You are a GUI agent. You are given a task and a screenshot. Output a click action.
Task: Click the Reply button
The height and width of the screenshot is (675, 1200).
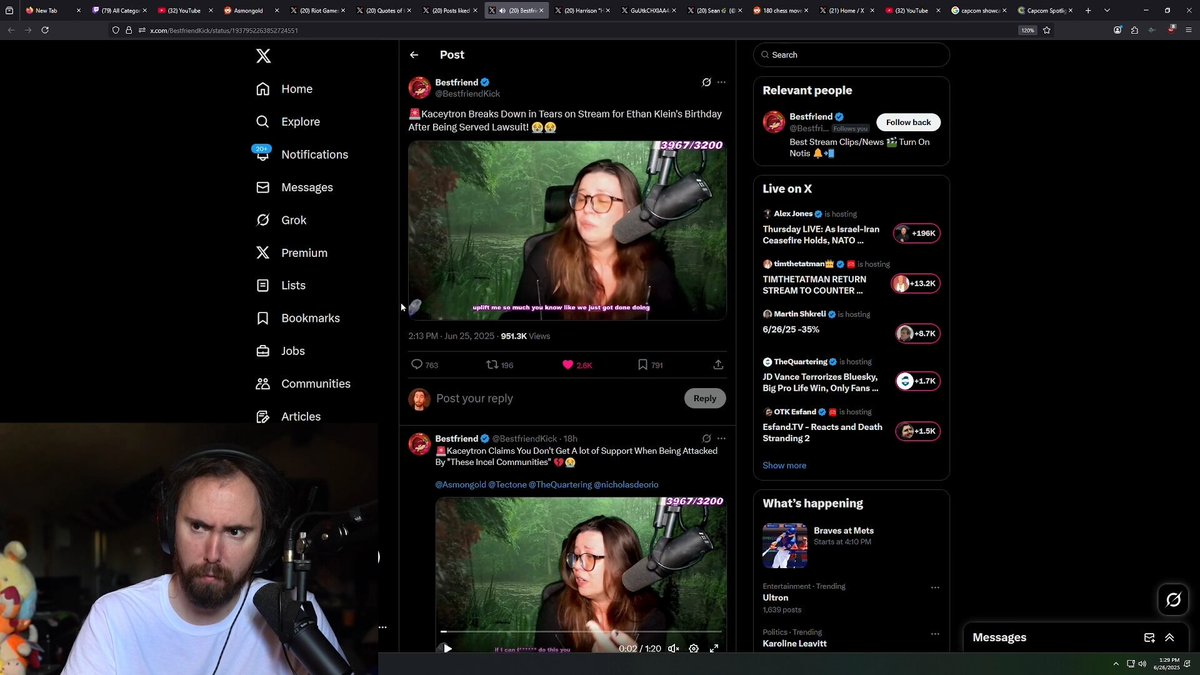coord(705,398)
